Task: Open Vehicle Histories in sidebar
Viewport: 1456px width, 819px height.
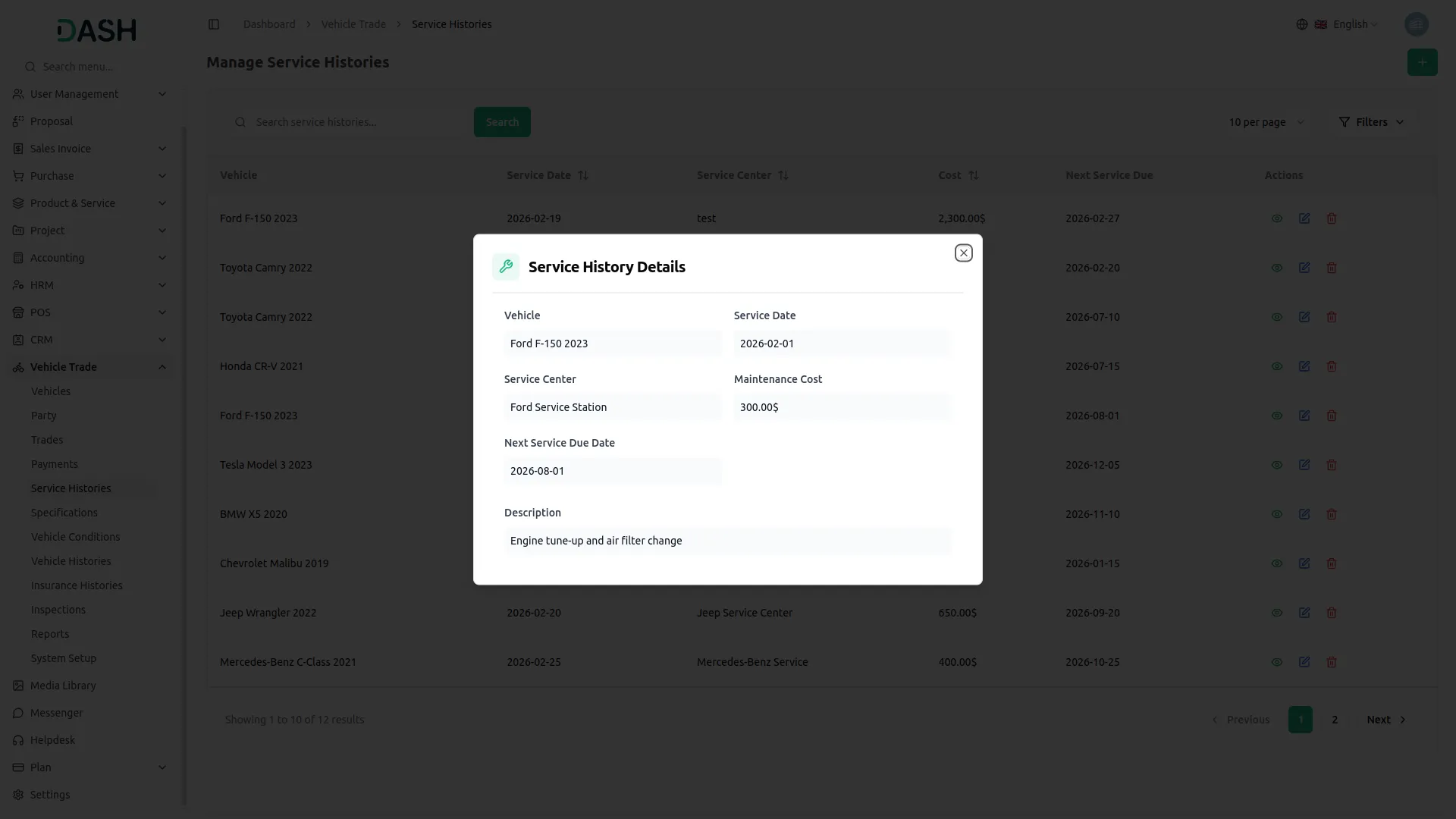Action: pyautogui.click(x=71, y=561)
